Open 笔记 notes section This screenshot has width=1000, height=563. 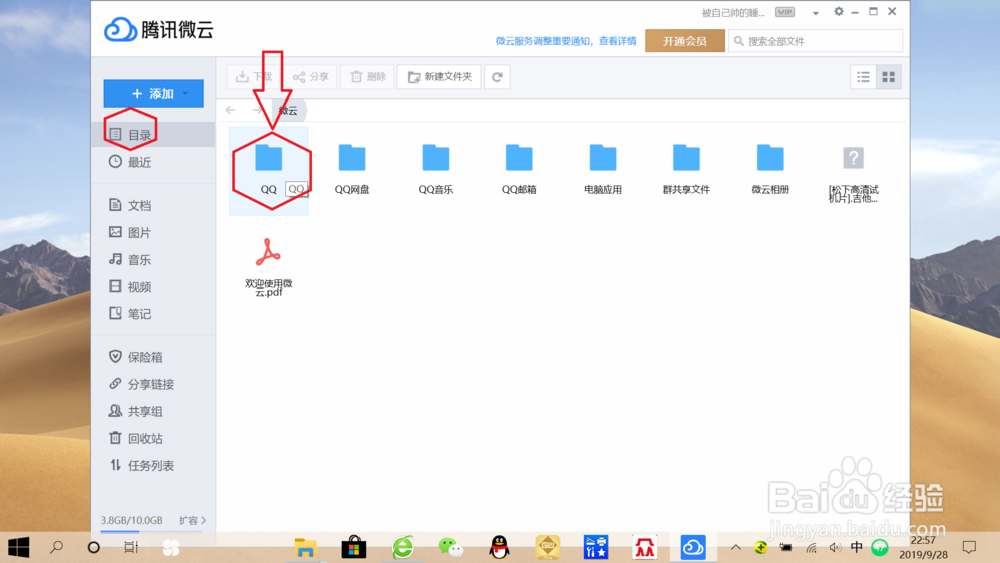tap(153, 313)
